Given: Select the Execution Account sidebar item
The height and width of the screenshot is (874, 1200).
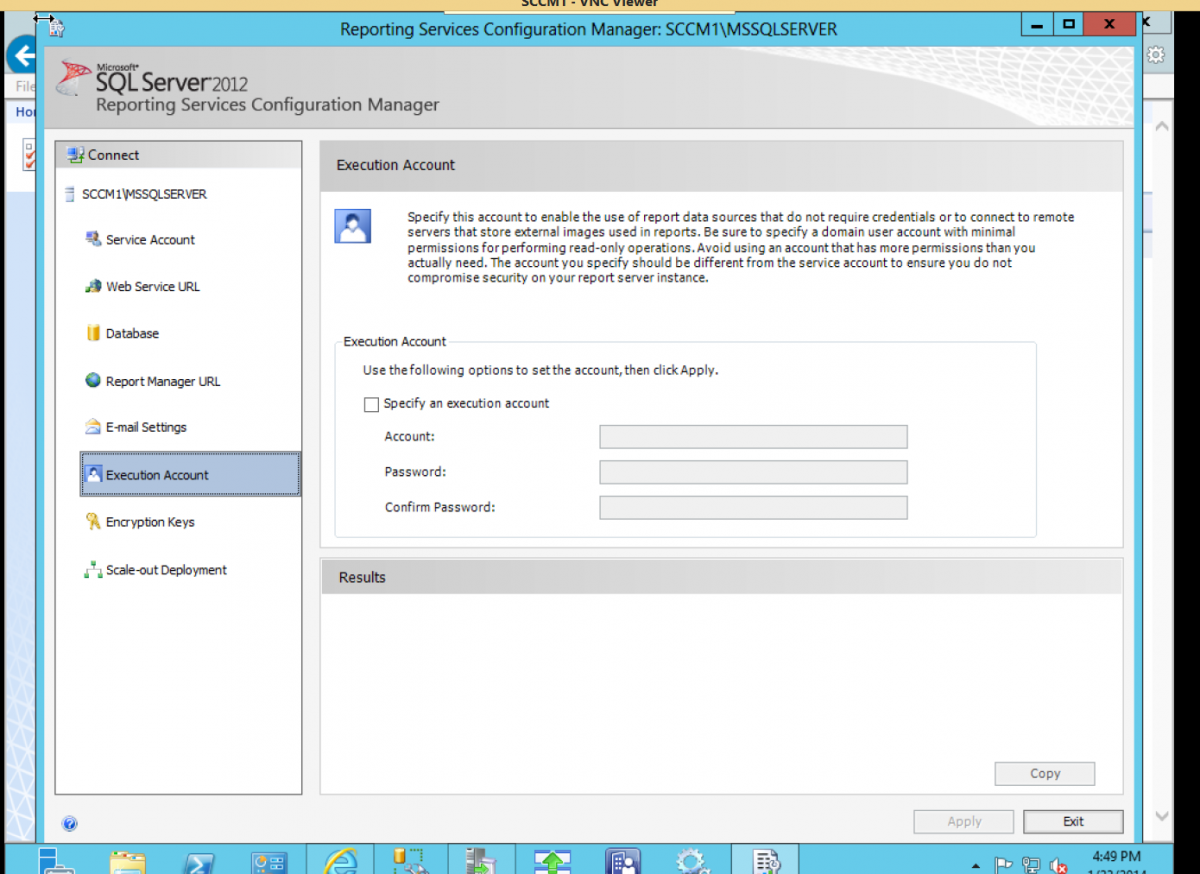Looking at the screenshot, I should click(x=190, y=474).
